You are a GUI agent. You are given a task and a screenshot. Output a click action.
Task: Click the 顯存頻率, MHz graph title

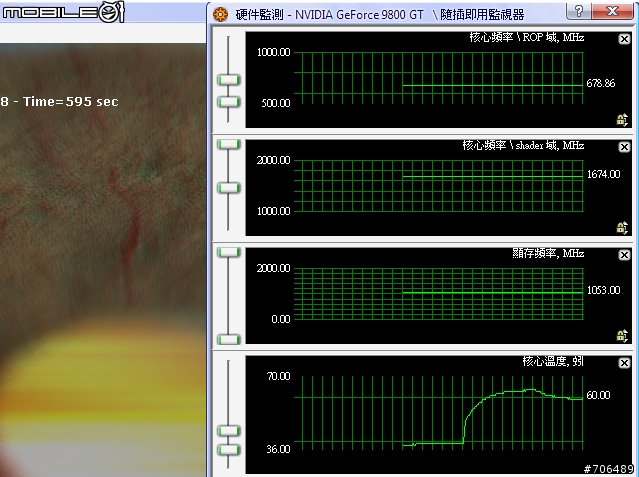(548, 254)
